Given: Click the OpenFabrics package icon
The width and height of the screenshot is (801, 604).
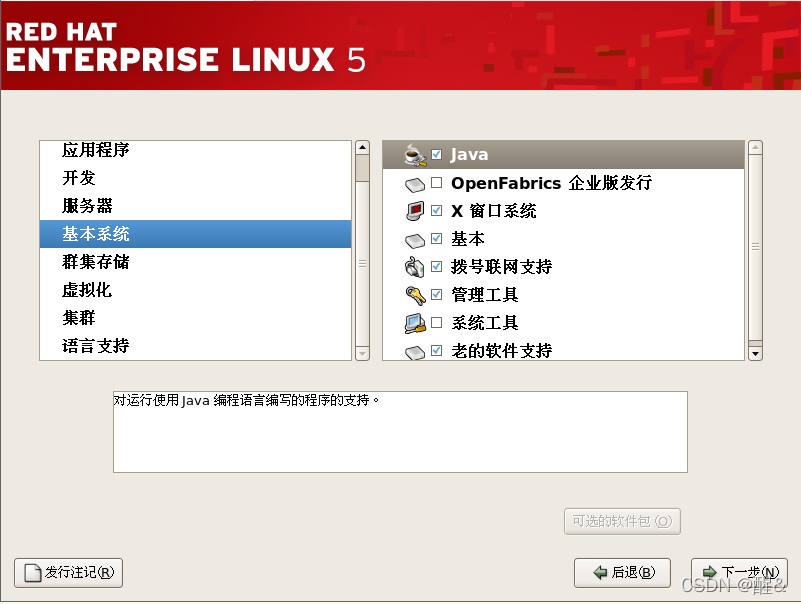Looking at the screenshot, I should click(415, 184).
